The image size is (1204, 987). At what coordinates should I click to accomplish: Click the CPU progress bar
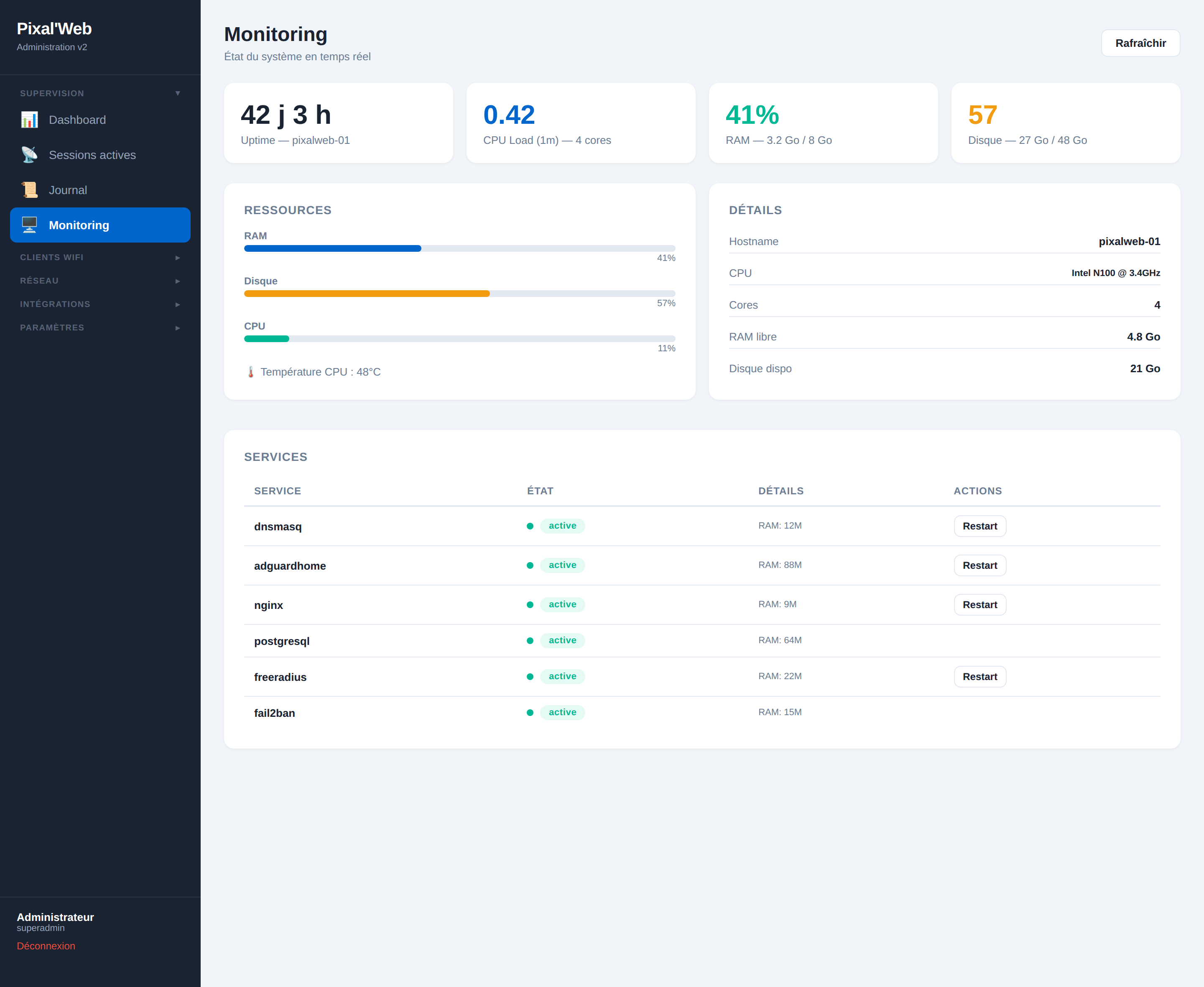click(x=460, y=339)
